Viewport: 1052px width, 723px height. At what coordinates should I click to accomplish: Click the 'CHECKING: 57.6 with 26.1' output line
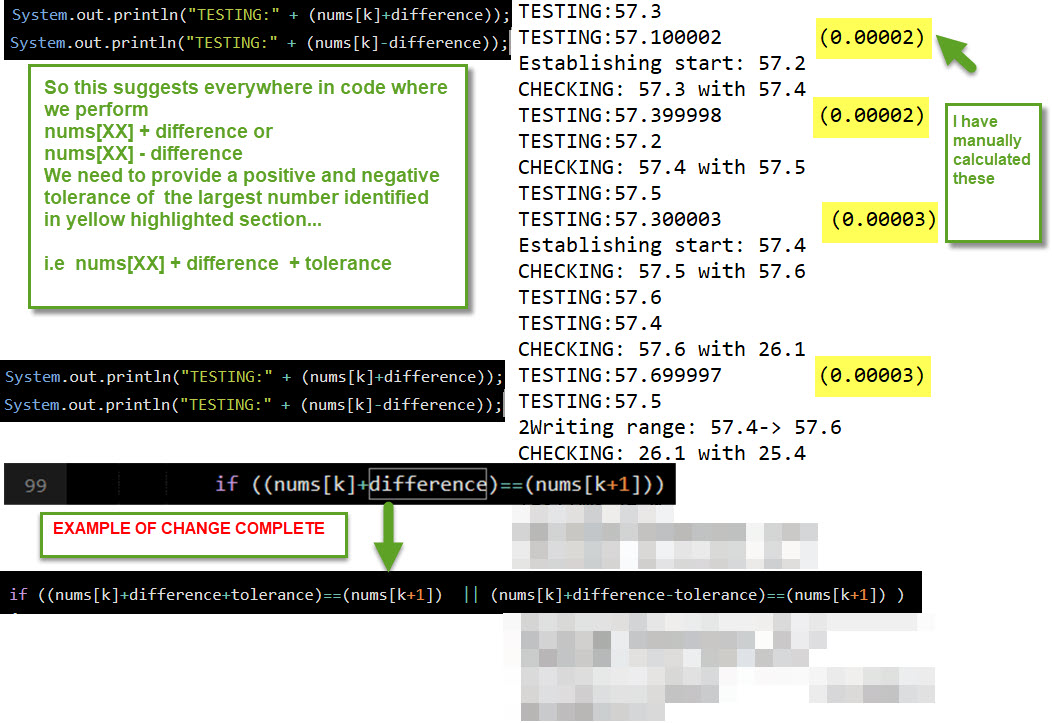661,349
